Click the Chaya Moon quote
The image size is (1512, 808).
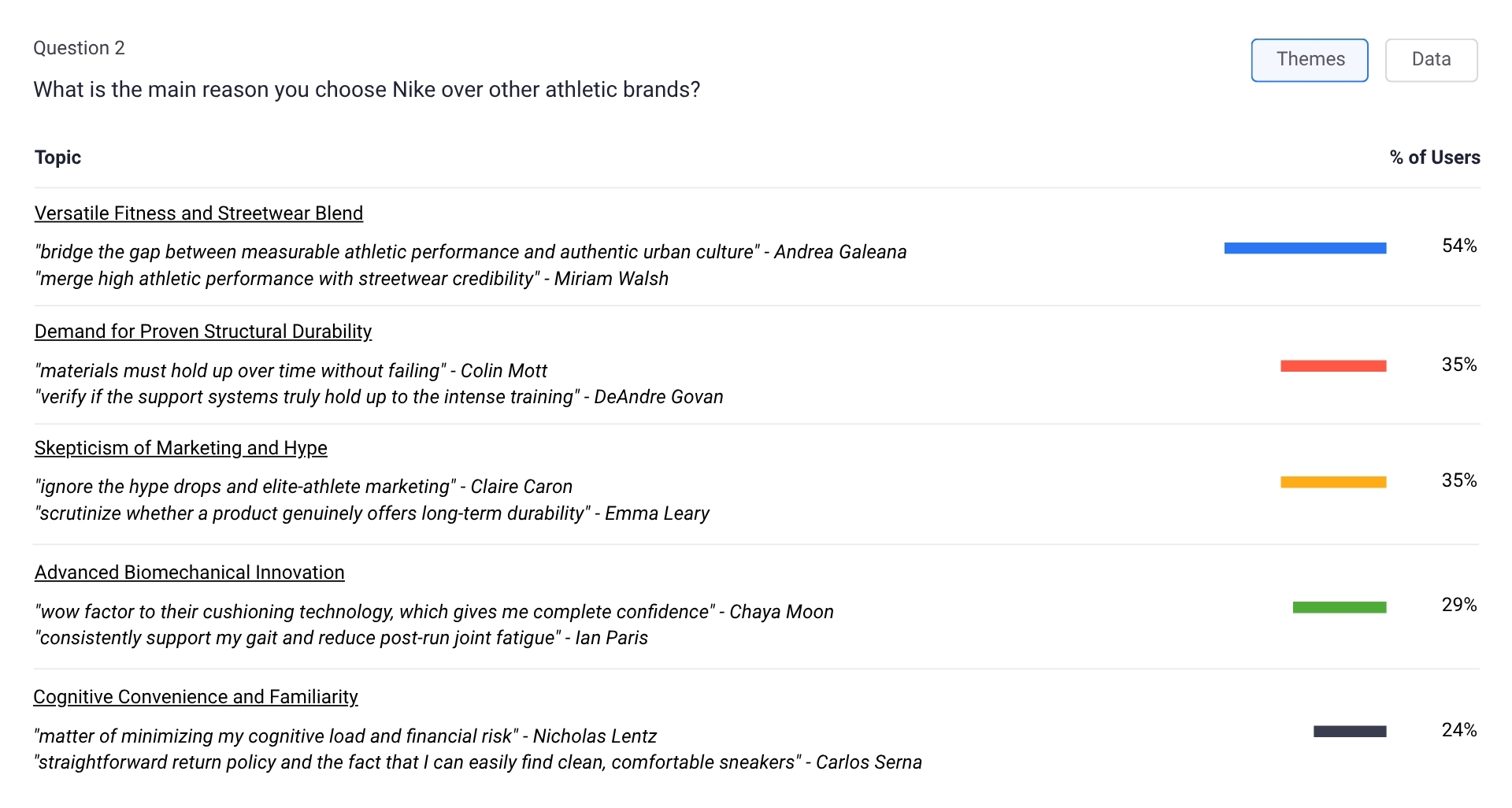click(433, 612)
